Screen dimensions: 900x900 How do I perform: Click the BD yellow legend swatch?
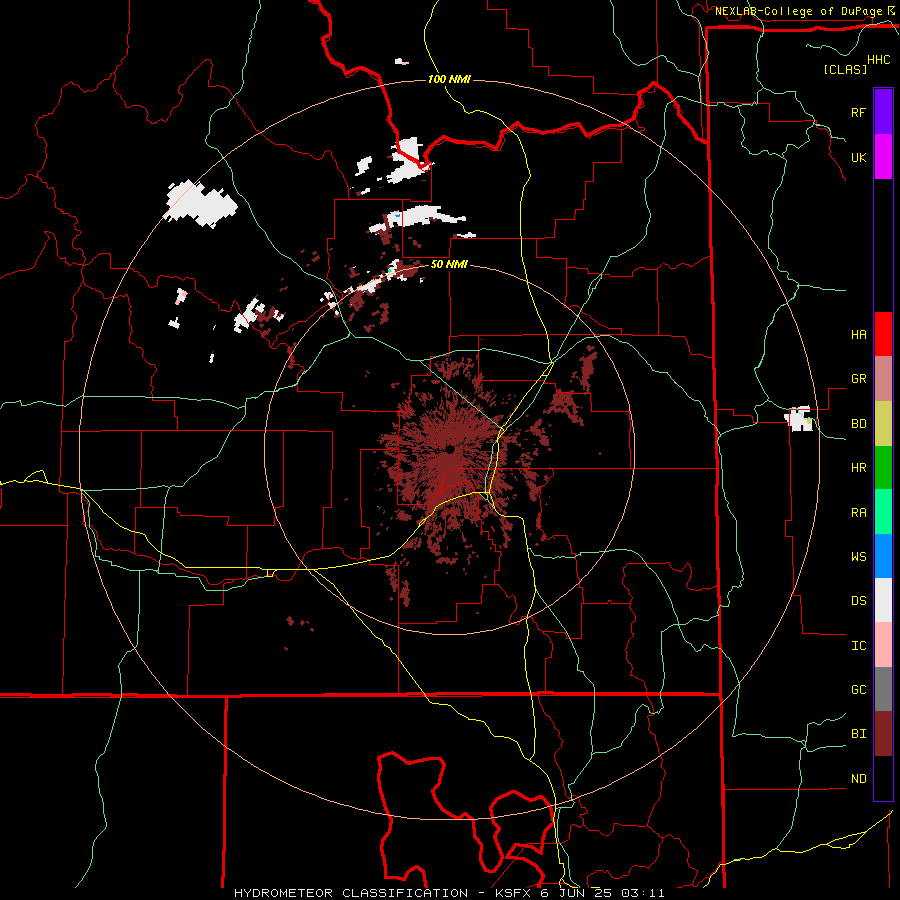pyautogui.click(x=883, y=424)
